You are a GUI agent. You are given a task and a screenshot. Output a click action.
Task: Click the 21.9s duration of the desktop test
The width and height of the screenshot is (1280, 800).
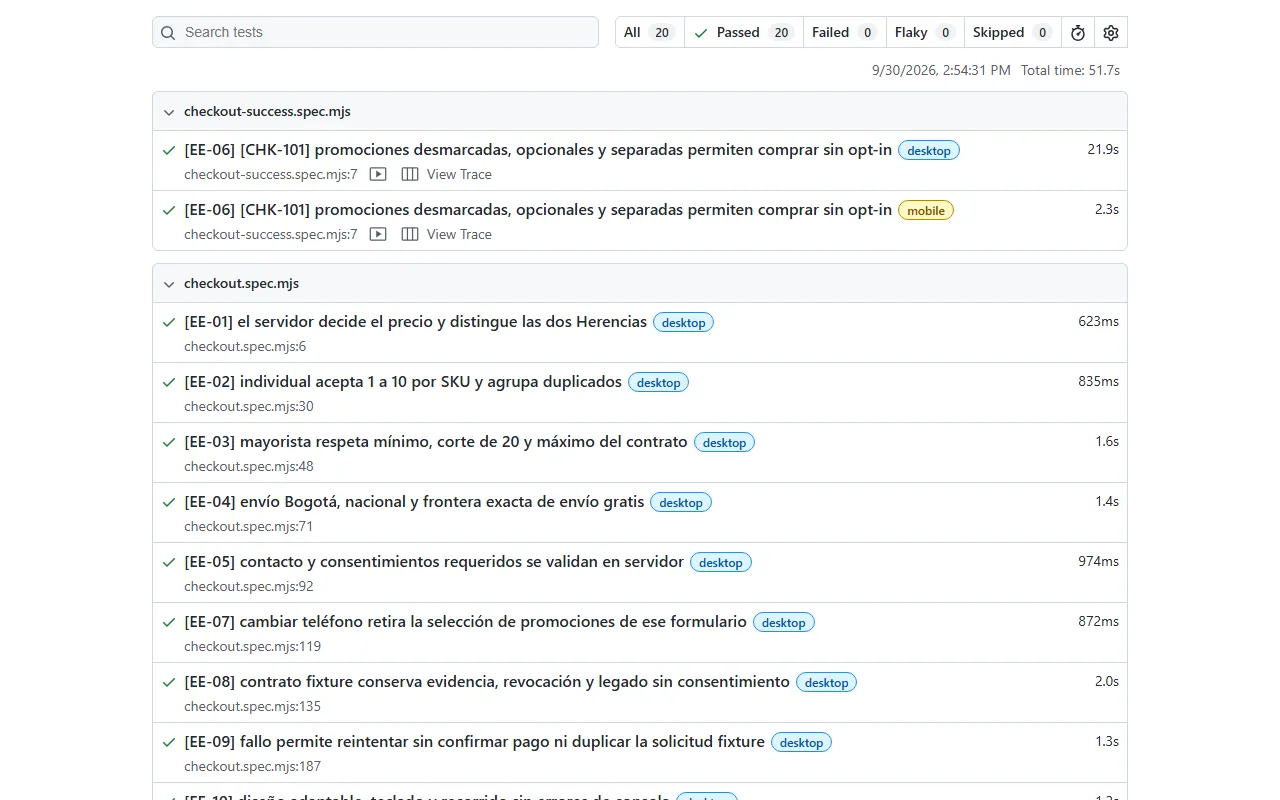(x=1103, y=150)
